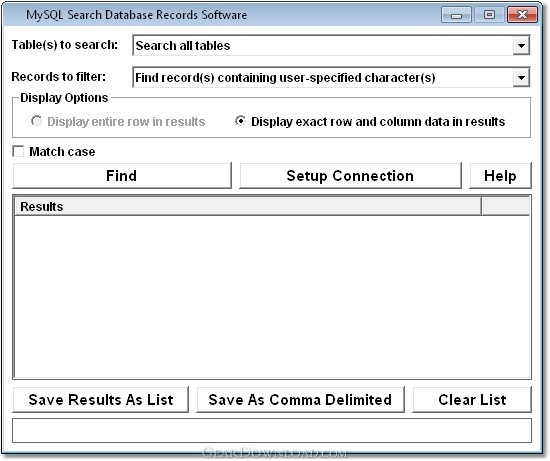Select Display entire row in results radio

pyautogui.click(x=36, y=121)
